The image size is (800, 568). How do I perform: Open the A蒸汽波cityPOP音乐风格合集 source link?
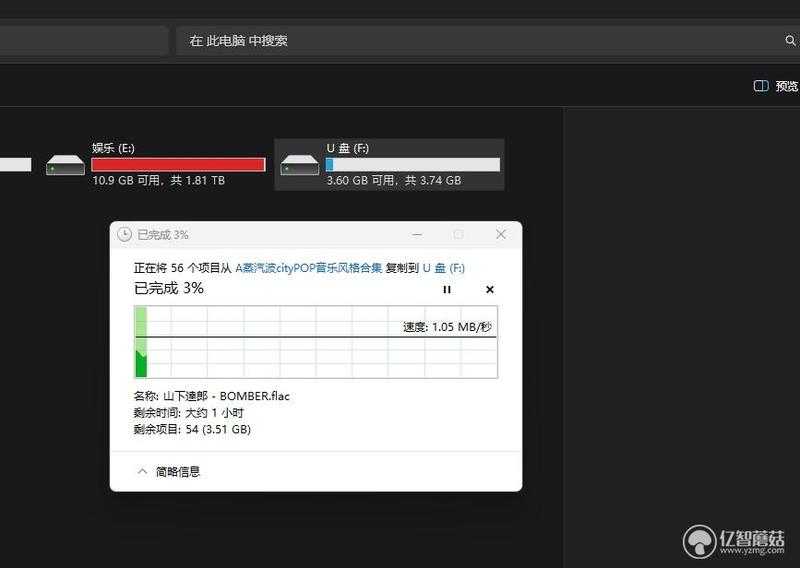tap(308, 268)
